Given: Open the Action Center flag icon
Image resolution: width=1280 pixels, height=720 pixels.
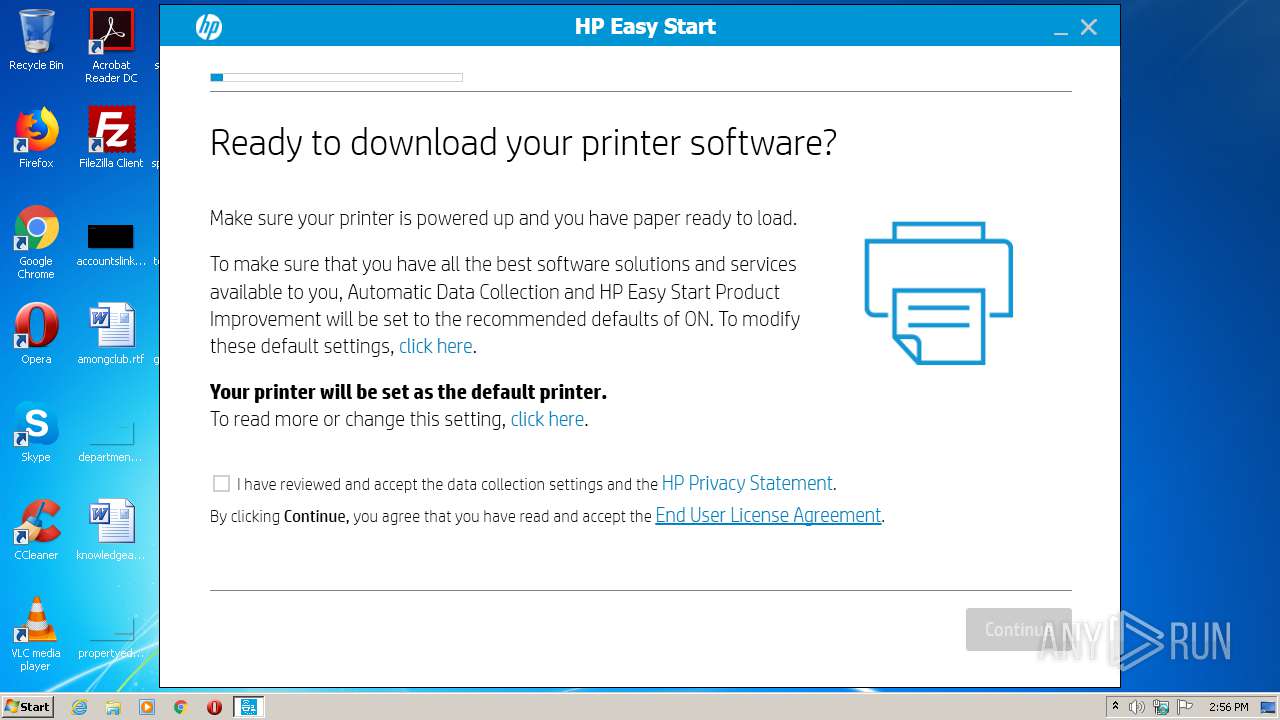Looking at the screenshot, I should (1186, 707).
